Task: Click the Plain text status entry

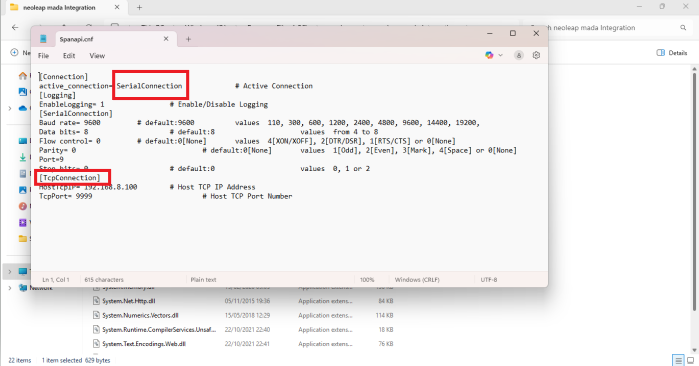Action: [203, 280]
